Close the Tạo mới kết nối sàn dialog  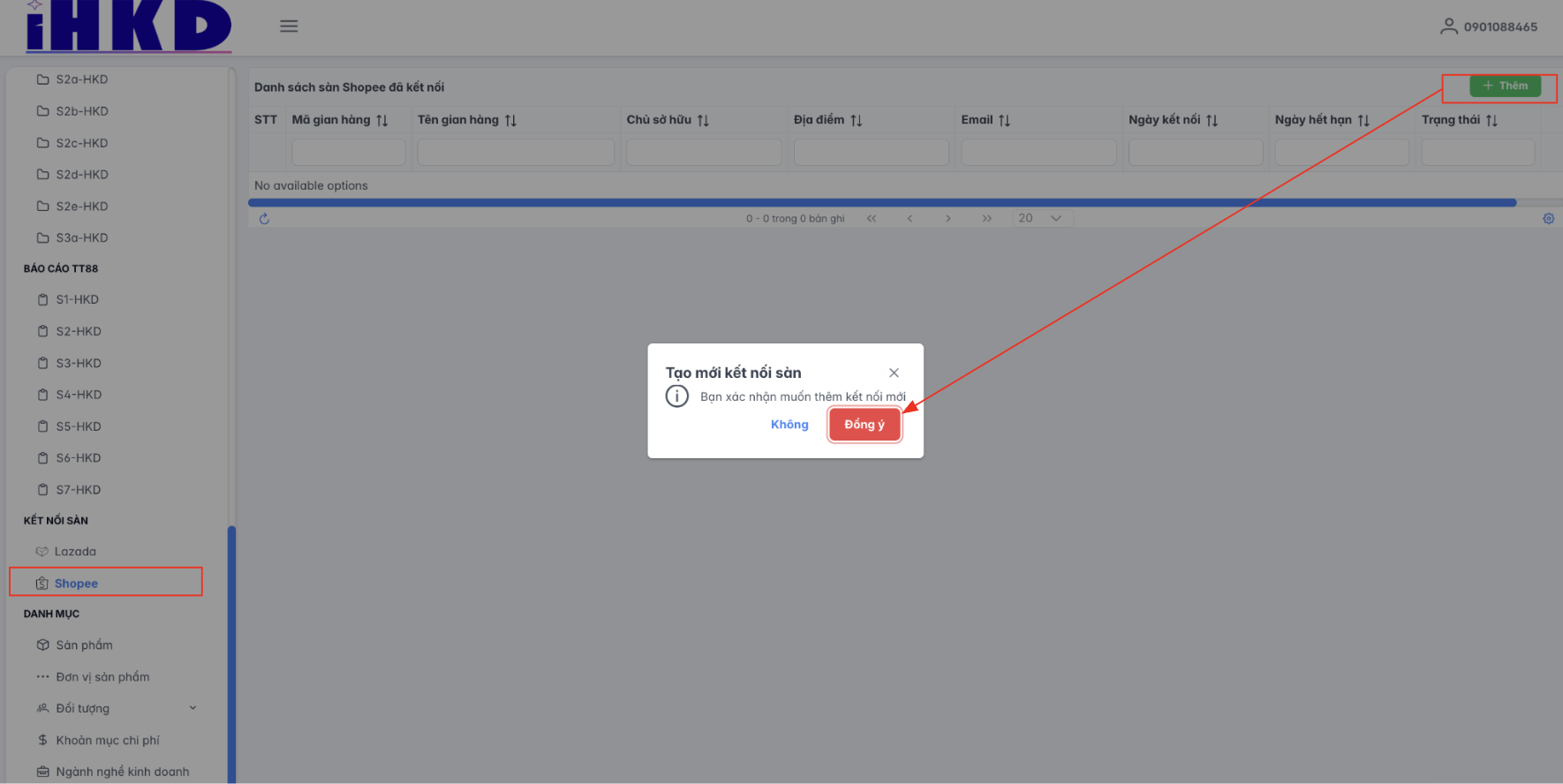(894, 373)
